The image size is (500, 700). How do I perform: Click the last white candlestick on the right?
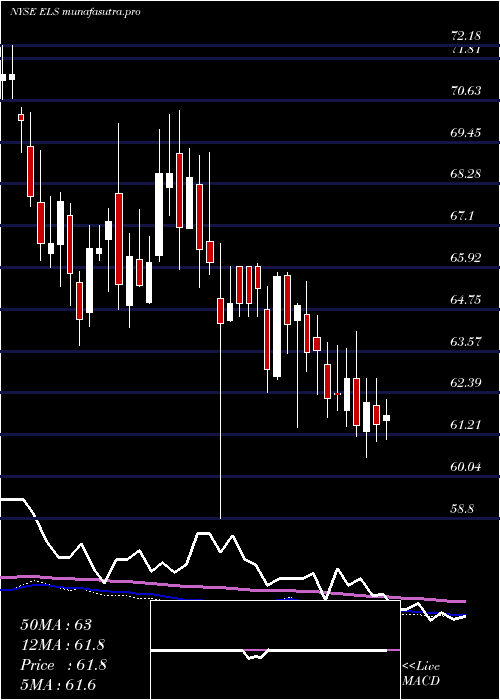click(386, 419)
